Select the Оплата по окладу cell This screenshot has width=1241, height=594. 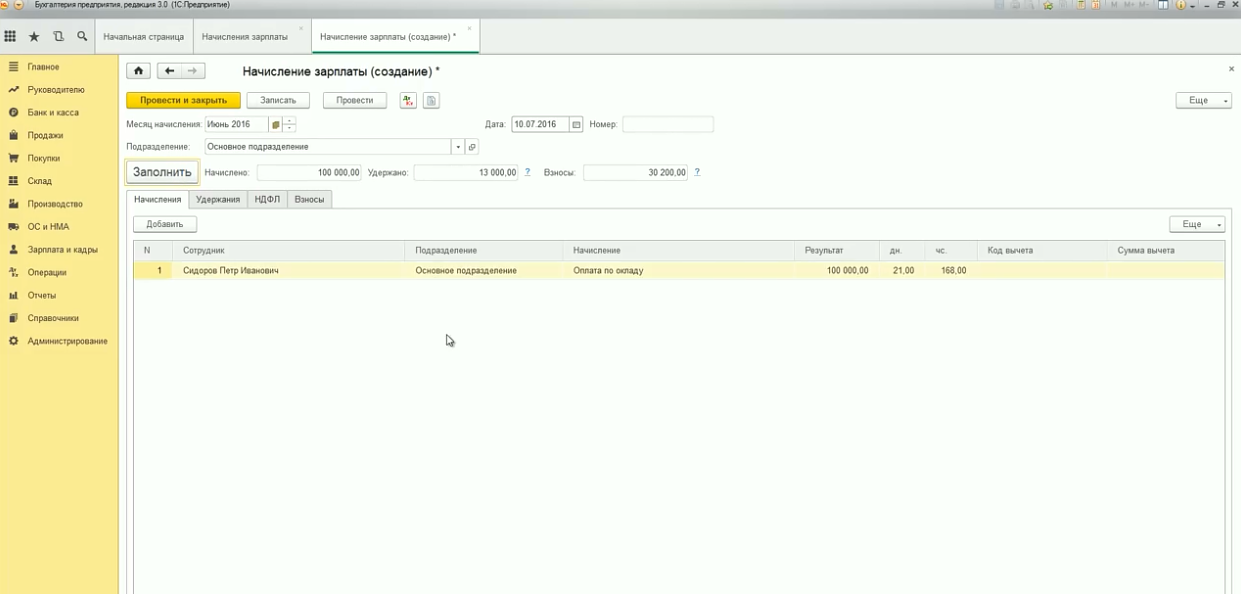pyautogui.click(x=678, y=271)
